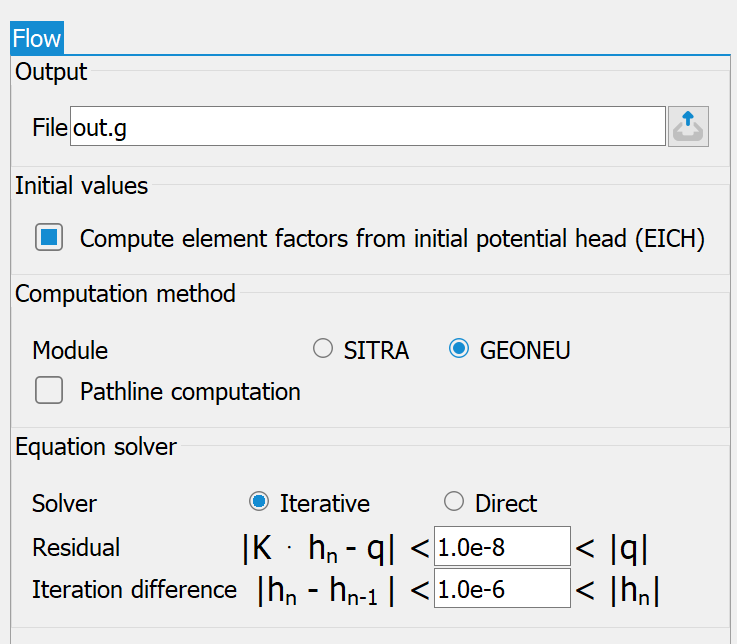737x644 pixels.
Task: Click the Computation method group heading
Action: [x=125, y=294]
